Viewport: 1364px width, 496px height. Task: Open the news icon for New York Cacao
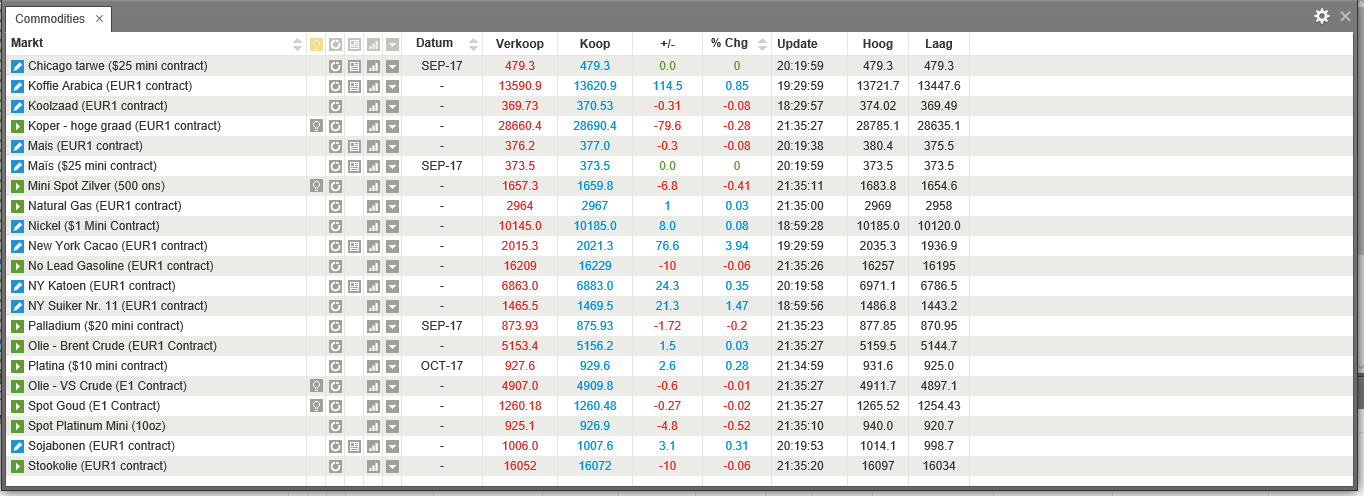point(354,246)
